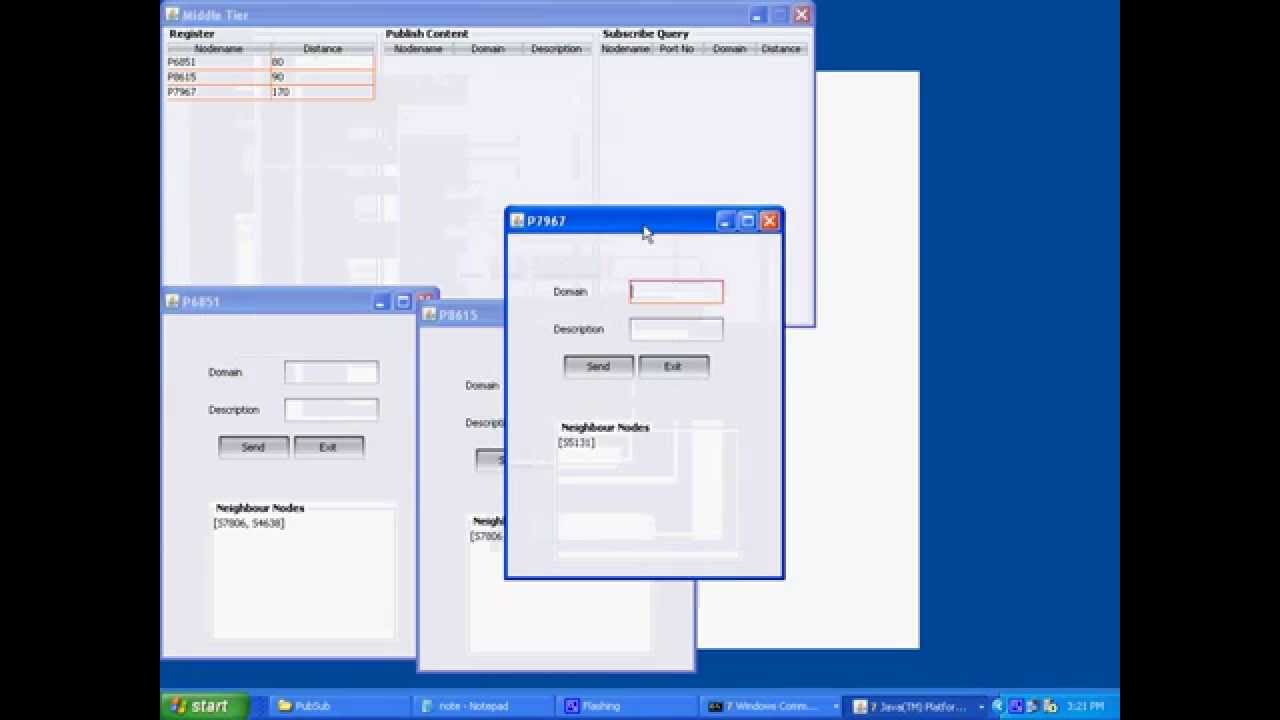Image resolution: width=1280 pixels, height=720 pixels.
Task: Click Distance header under Subscribe Query
Action: click(781, 49)
